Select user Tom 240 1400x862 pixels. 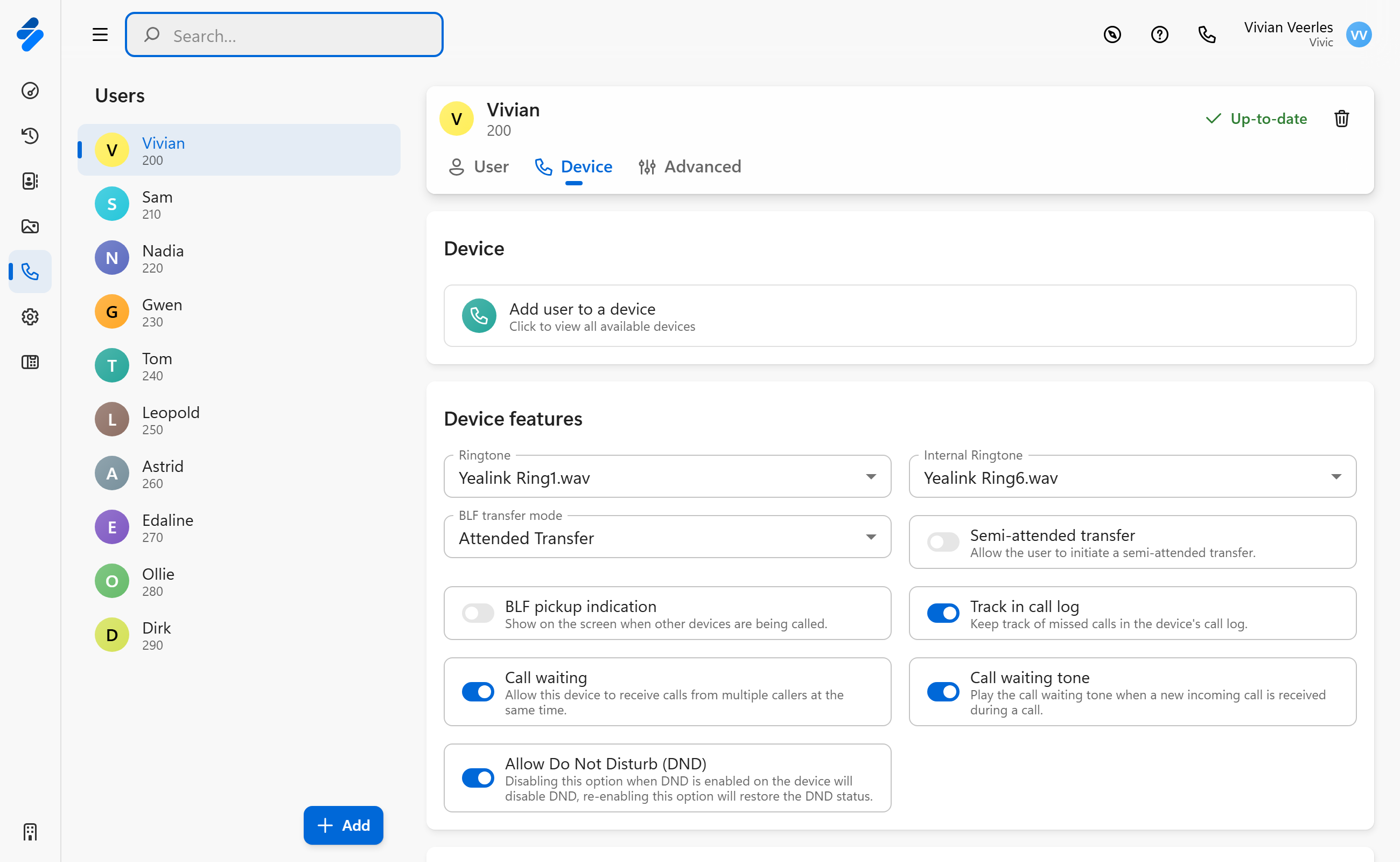click(239, 366)
